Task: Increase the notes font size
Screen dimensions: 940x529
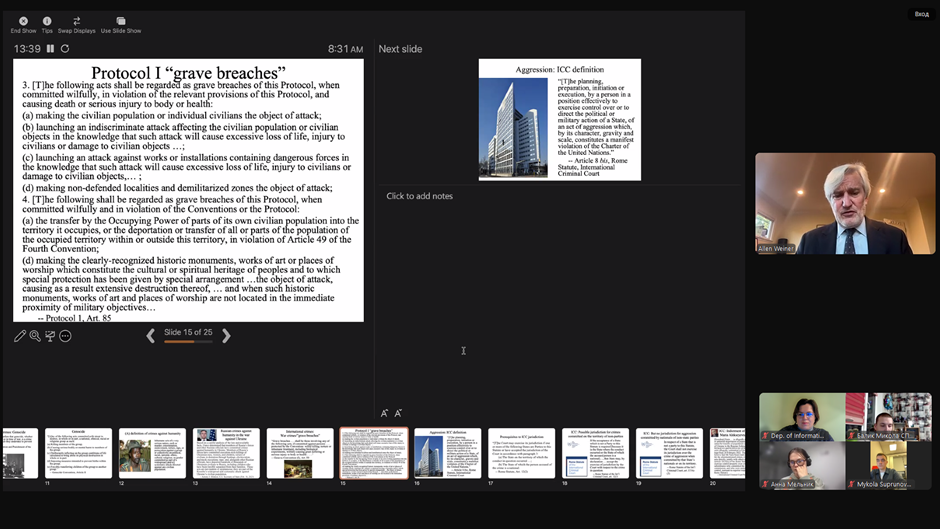Action: click(384, 413)
